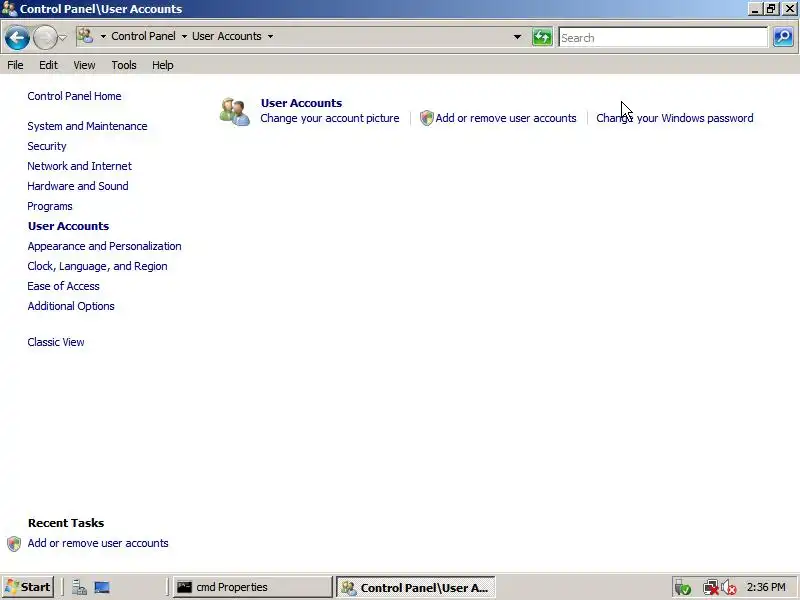Click the muted volume tray icon

(729, 588)
